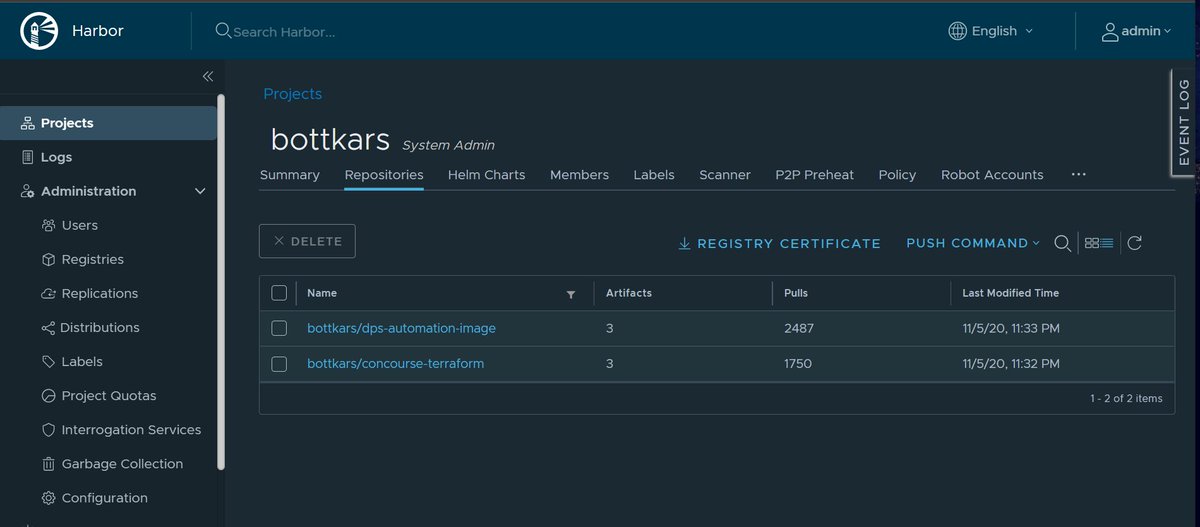Viewport: 1200px width, 527px height.
Task: Select the Repositories tab
Action: tap(384, 174)
